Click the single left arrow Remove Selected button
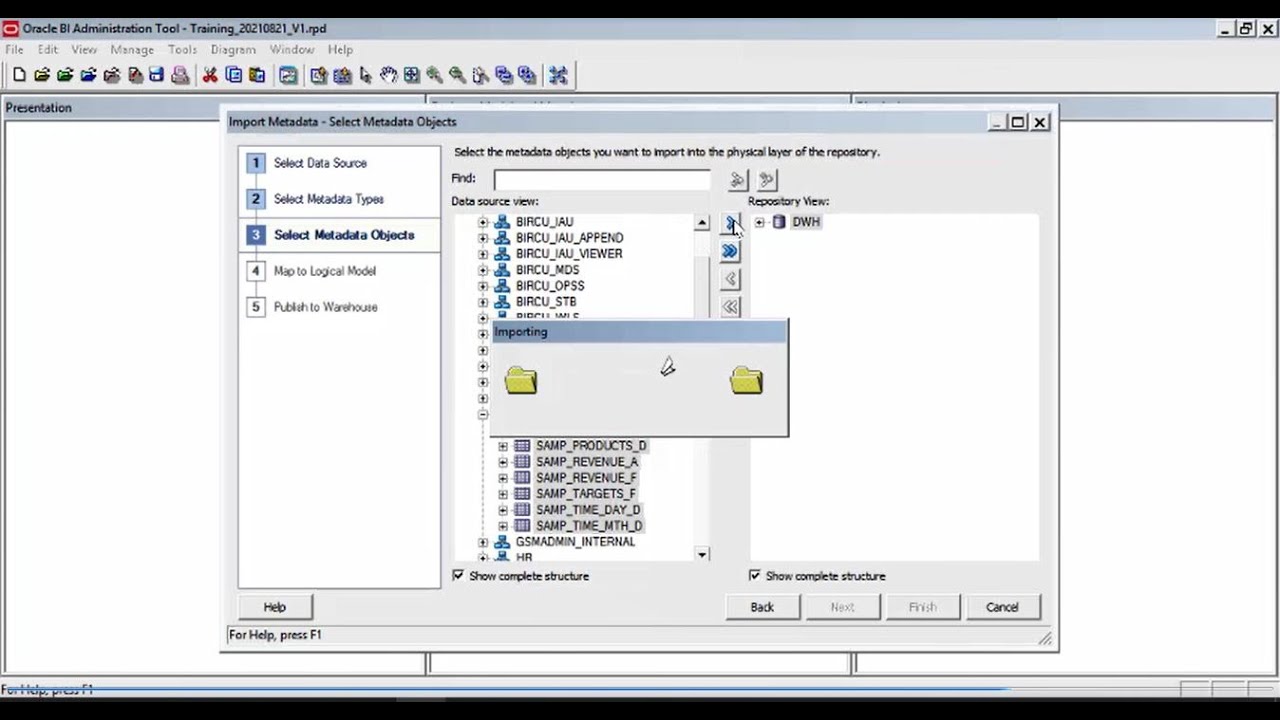Image resolution: width=1280 pixels, height=720 pixels. click(x=731, y=279)
